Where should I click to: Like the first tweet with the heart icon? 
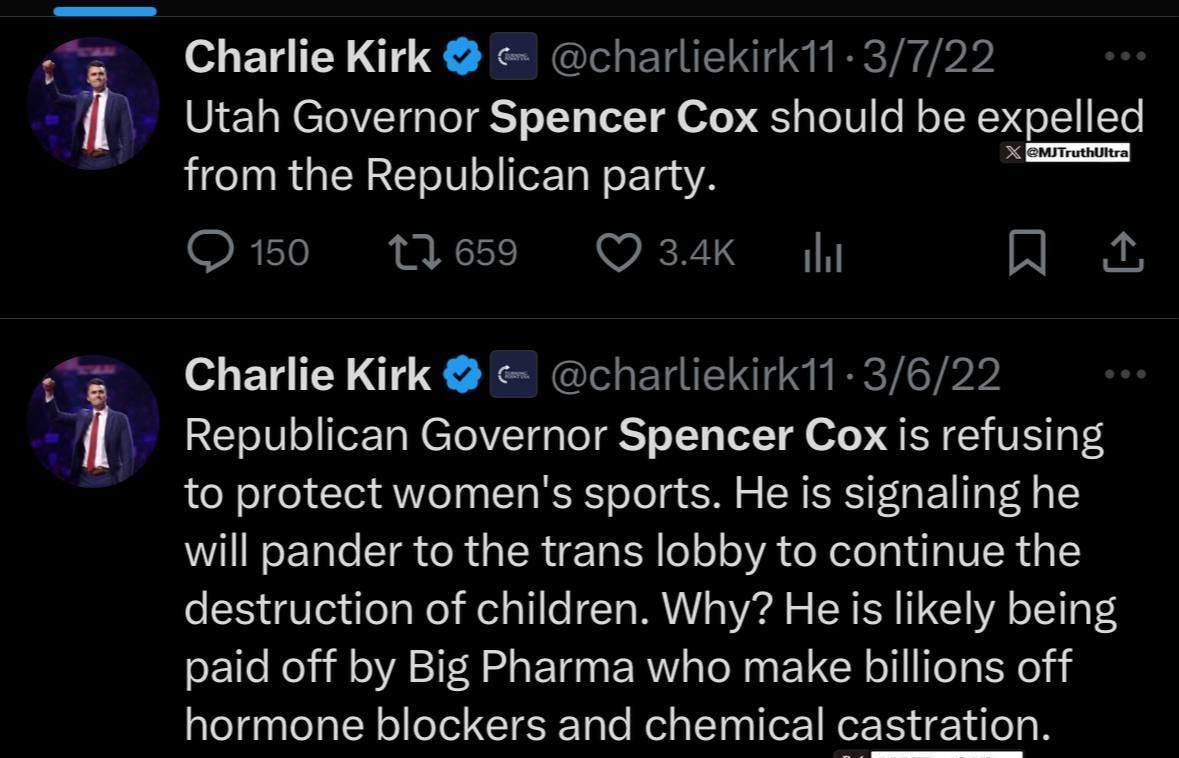[x=618, y=252]
